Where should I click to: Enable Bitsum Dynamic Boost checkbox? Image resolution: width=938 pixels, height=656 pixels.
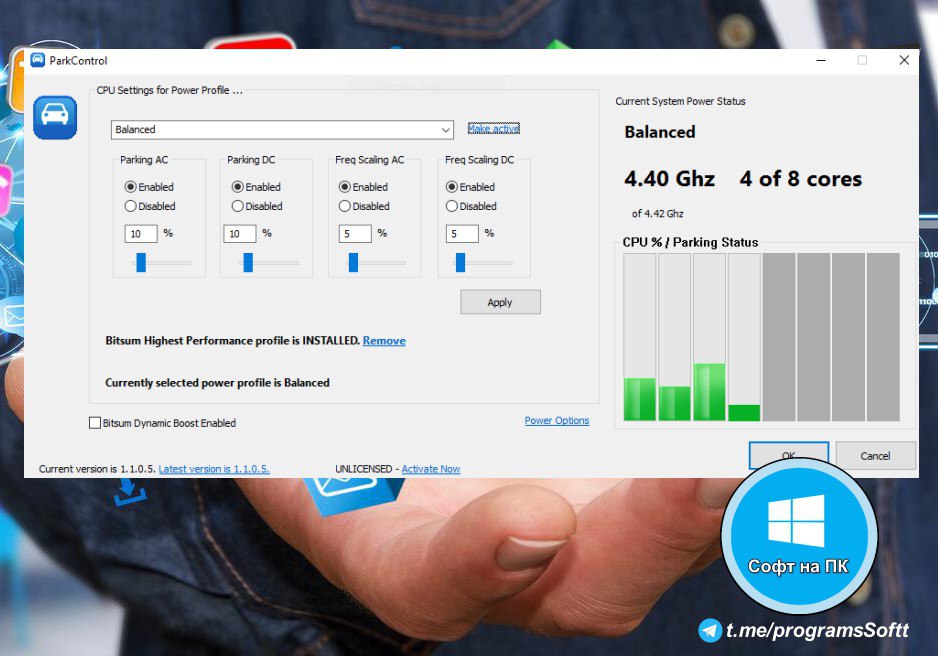coord(95,423)
